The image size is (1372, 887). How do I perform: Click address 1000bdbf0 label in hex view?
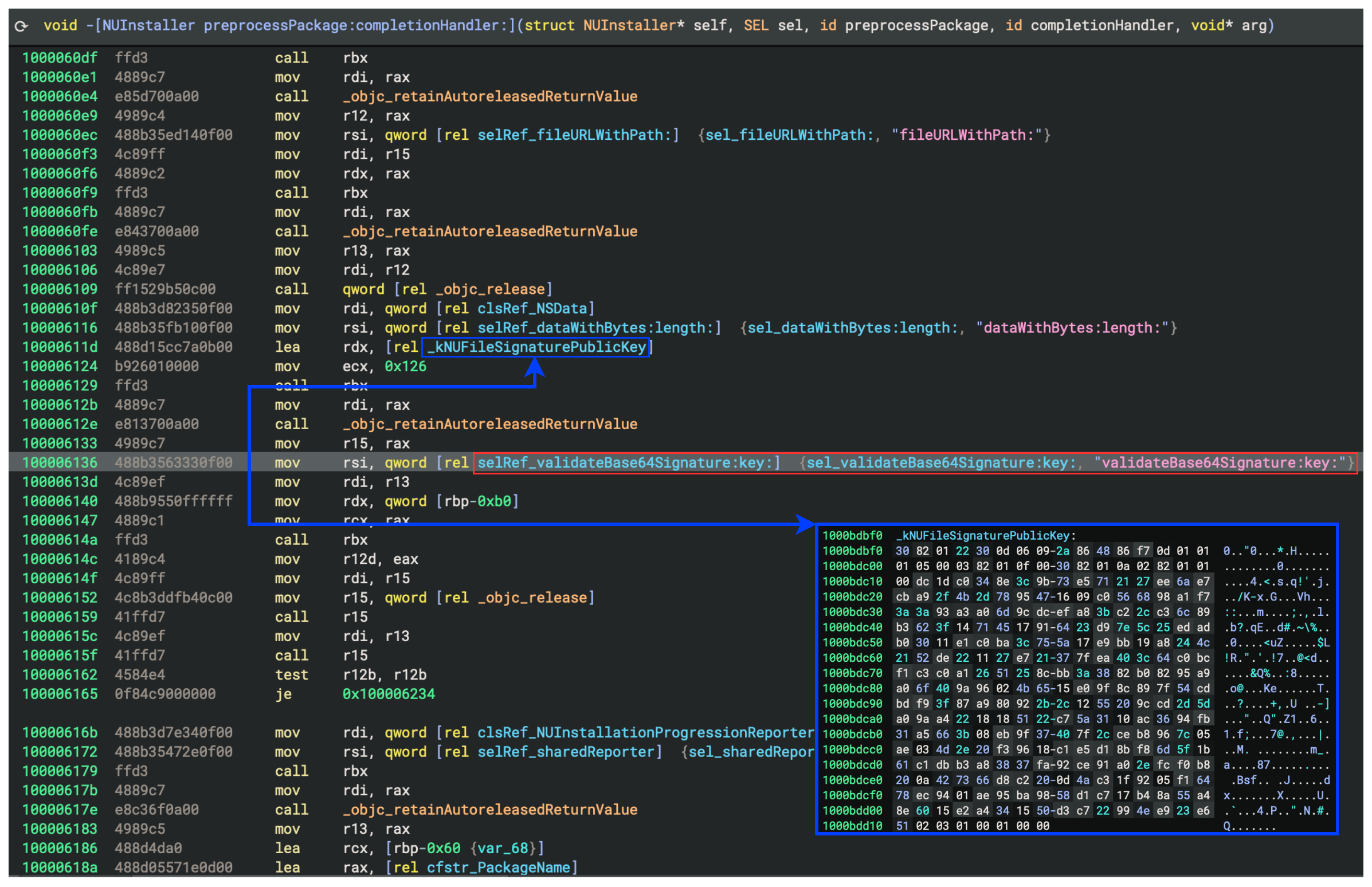pos(852,536)
